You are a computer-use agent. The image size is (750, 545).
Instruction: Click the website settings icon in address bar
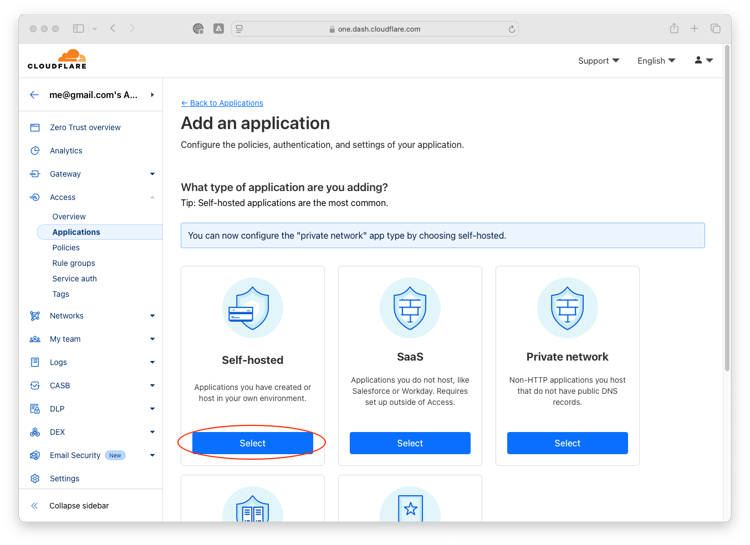[x=240, y=29]
